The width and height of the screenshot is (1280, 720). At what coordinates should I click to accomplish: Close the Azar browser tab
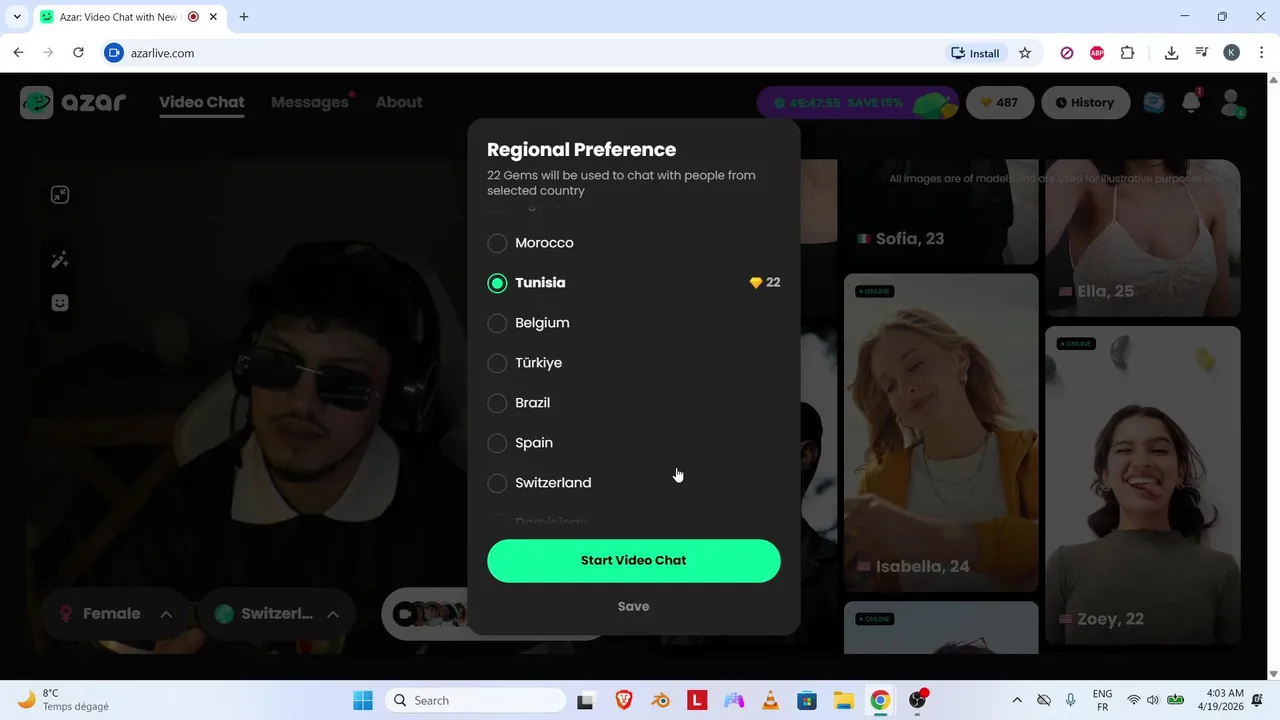[x=213, y=17]
